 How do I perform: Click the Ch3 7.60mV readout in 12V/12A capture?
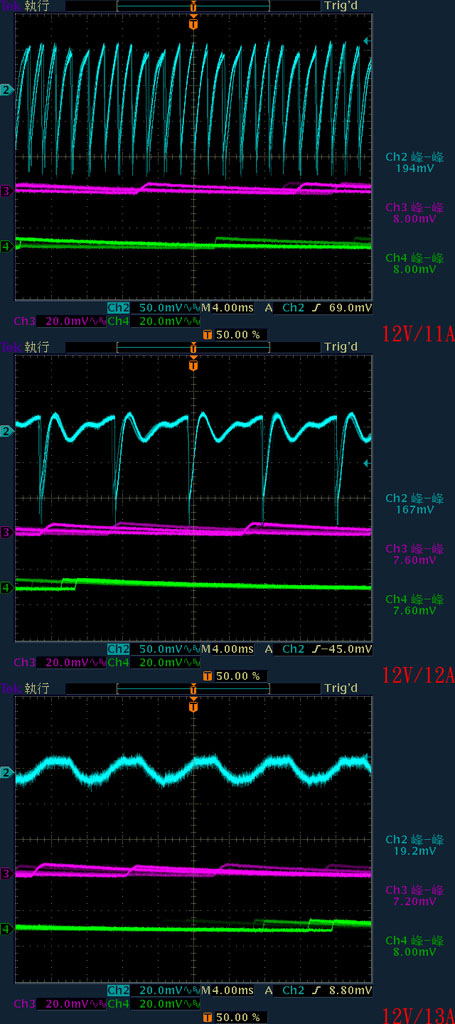pos(415,554)
